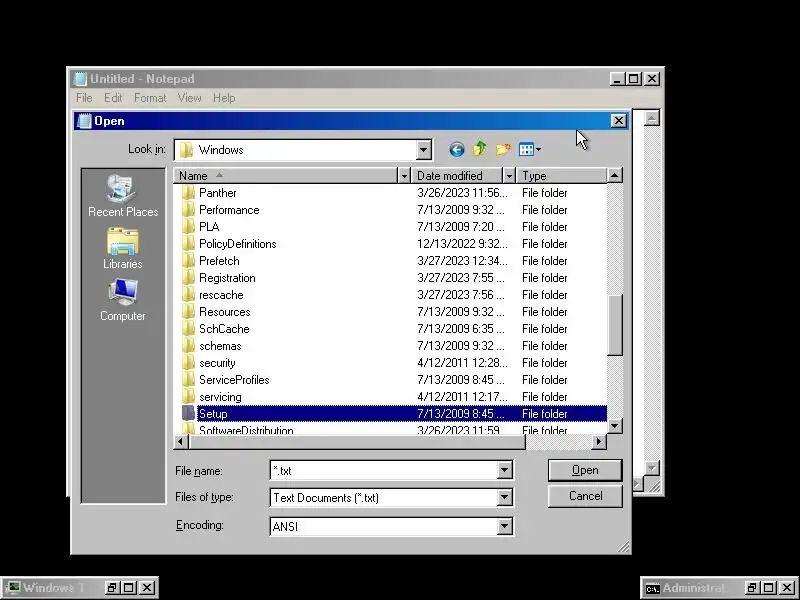Viewport: 800px width, 600px height.
Task: Sort by the Date modified column header
Action: click(457, 176)
